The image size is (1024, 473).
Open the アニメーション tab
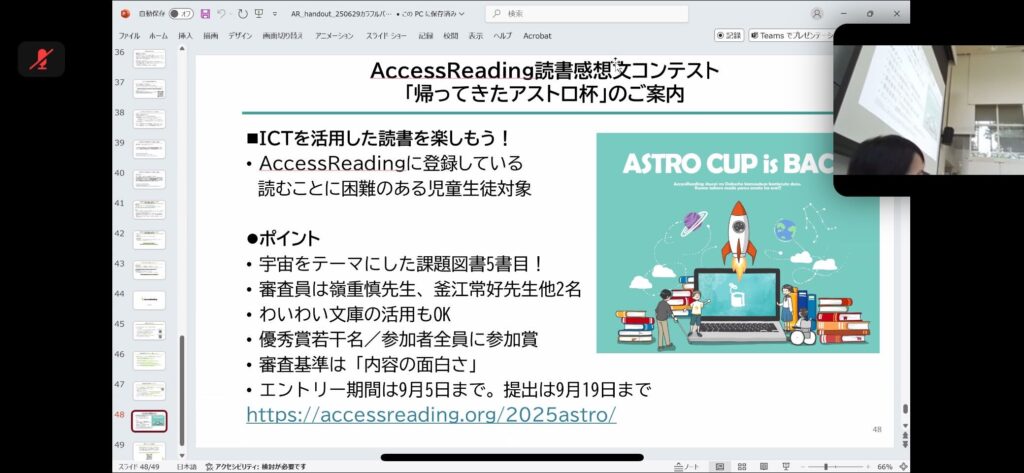point(334,36)
